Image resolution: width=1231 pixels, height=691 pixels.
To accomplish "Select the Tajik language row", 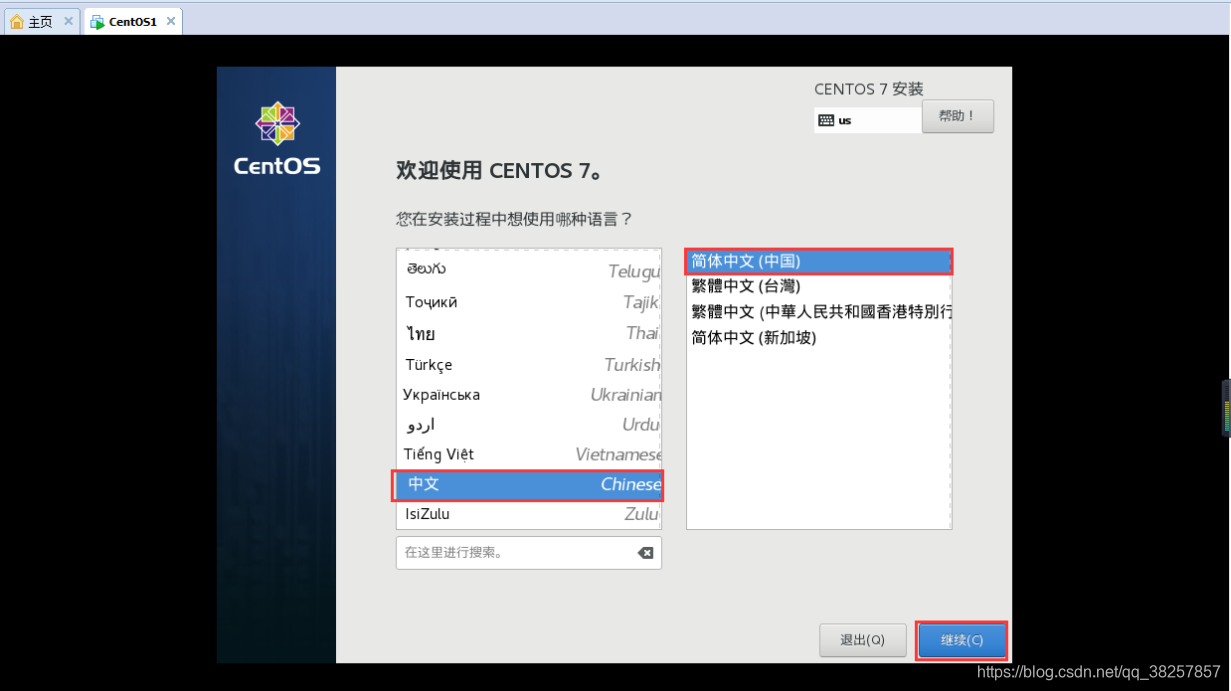I will click(x=529, y=302).
